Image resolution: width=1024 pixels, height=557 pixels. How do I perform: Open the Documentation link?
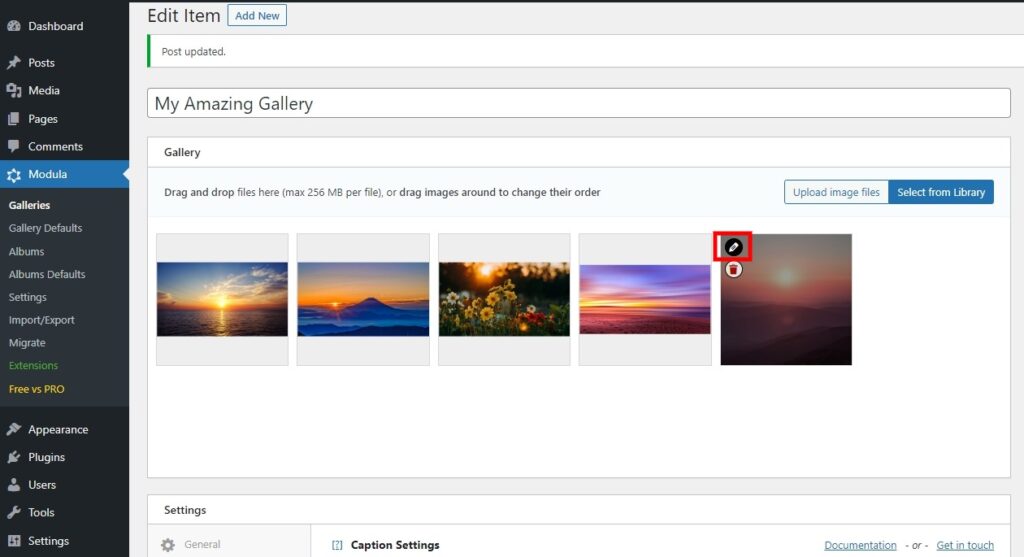[860, 545]
